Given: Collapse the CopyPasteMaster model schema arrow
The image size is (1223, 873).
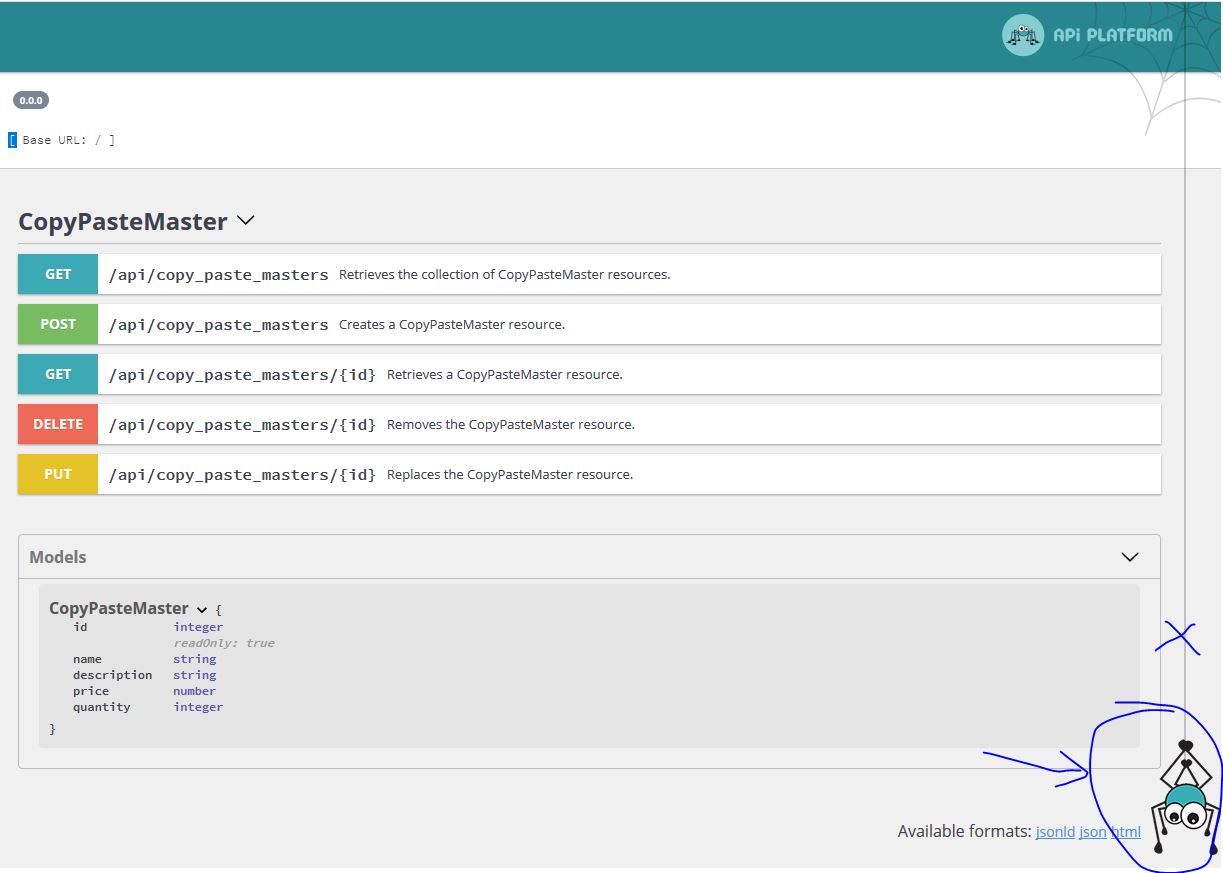Looking at the screenshot, I should tap(202, 609).
